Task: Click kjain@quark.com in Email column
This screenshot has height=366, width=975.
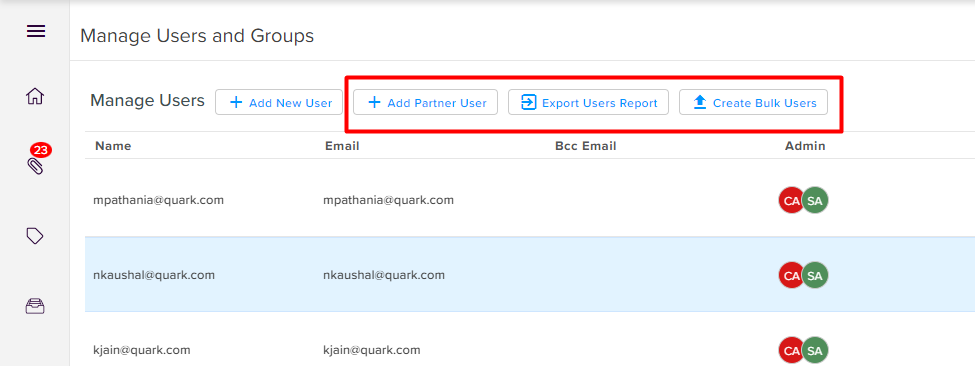Action: pyautogui.click(x=372, y=350)
